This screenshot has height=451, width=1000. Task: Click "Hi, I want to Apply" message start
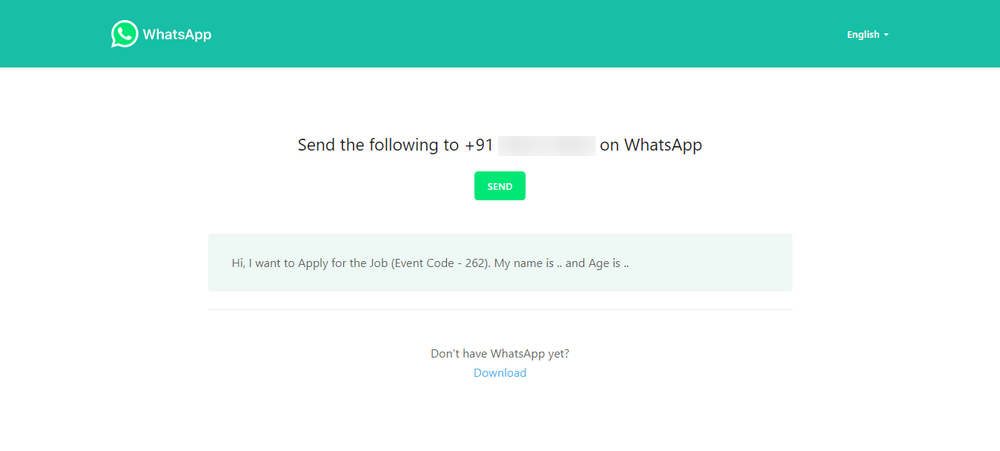pos(279,263)
